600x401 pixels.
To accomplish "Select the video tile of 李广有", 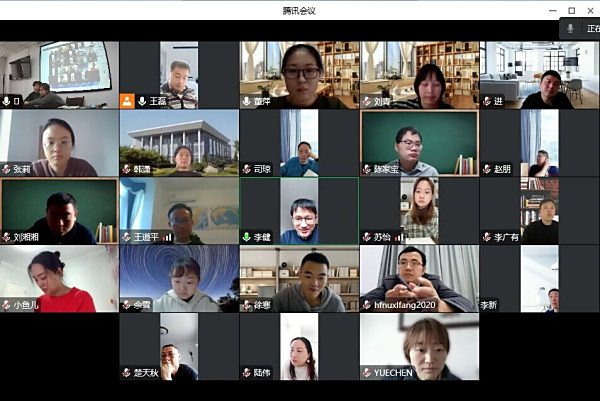I will coord(540,211).
